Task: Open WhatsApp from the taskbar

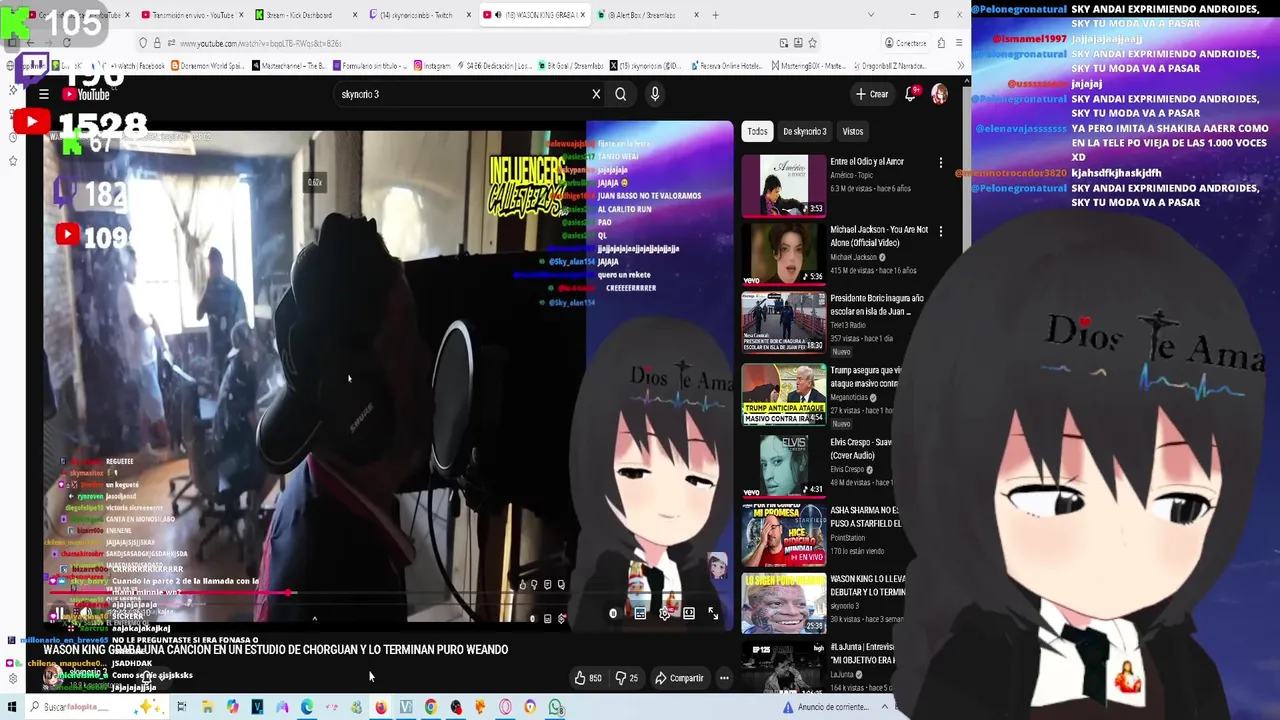Action: (x=556, y=708)
